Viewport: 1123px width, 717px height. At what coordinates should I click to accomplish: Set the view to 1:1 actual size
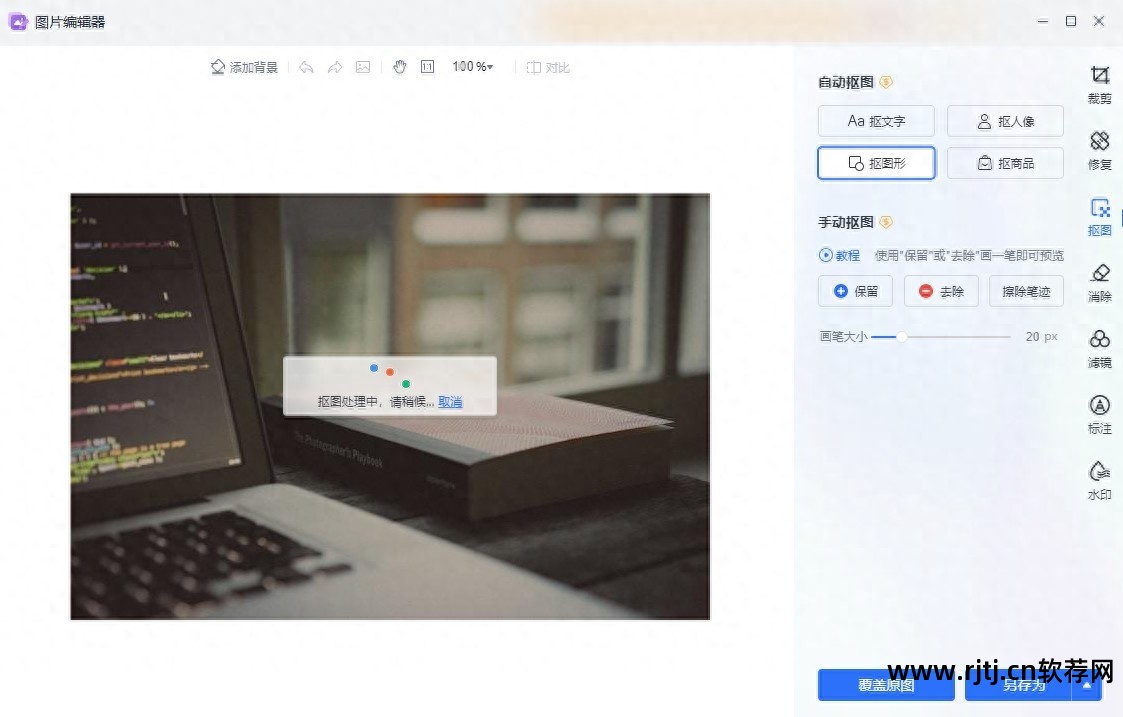point(428,67)
